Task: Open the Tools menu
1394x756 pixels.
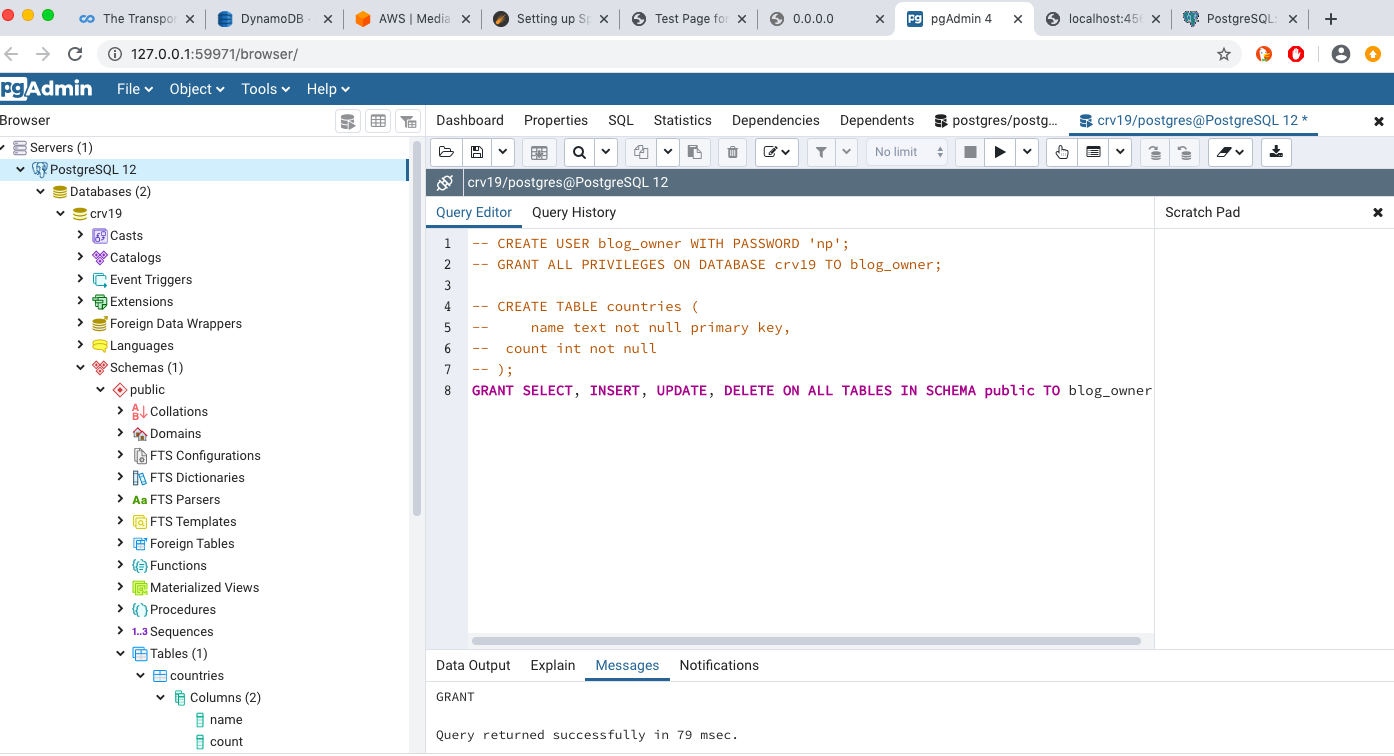Action: point(265,89)
